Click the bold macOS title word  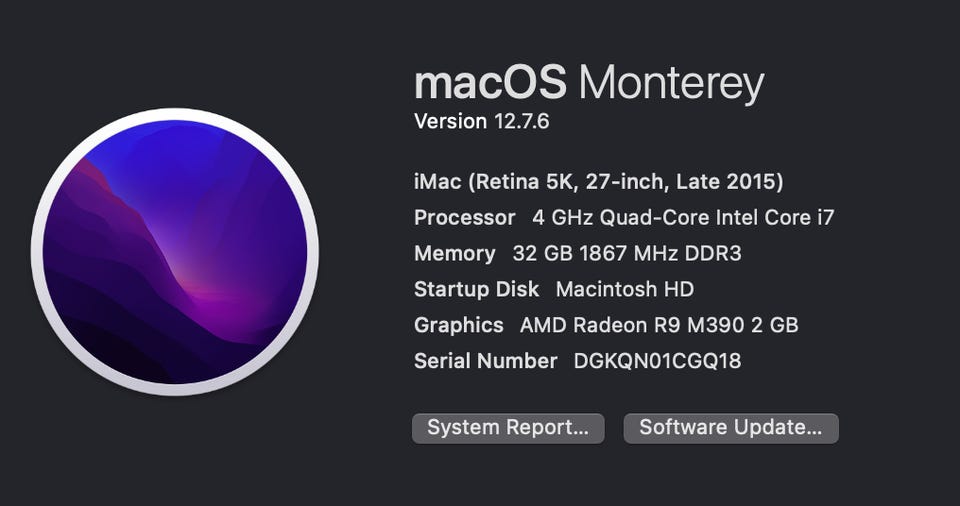(x=490, y=83)
